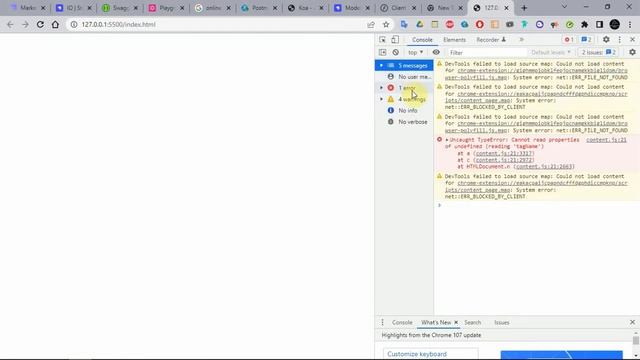Show or hide the console sidebar

click(x=382, y=52)
